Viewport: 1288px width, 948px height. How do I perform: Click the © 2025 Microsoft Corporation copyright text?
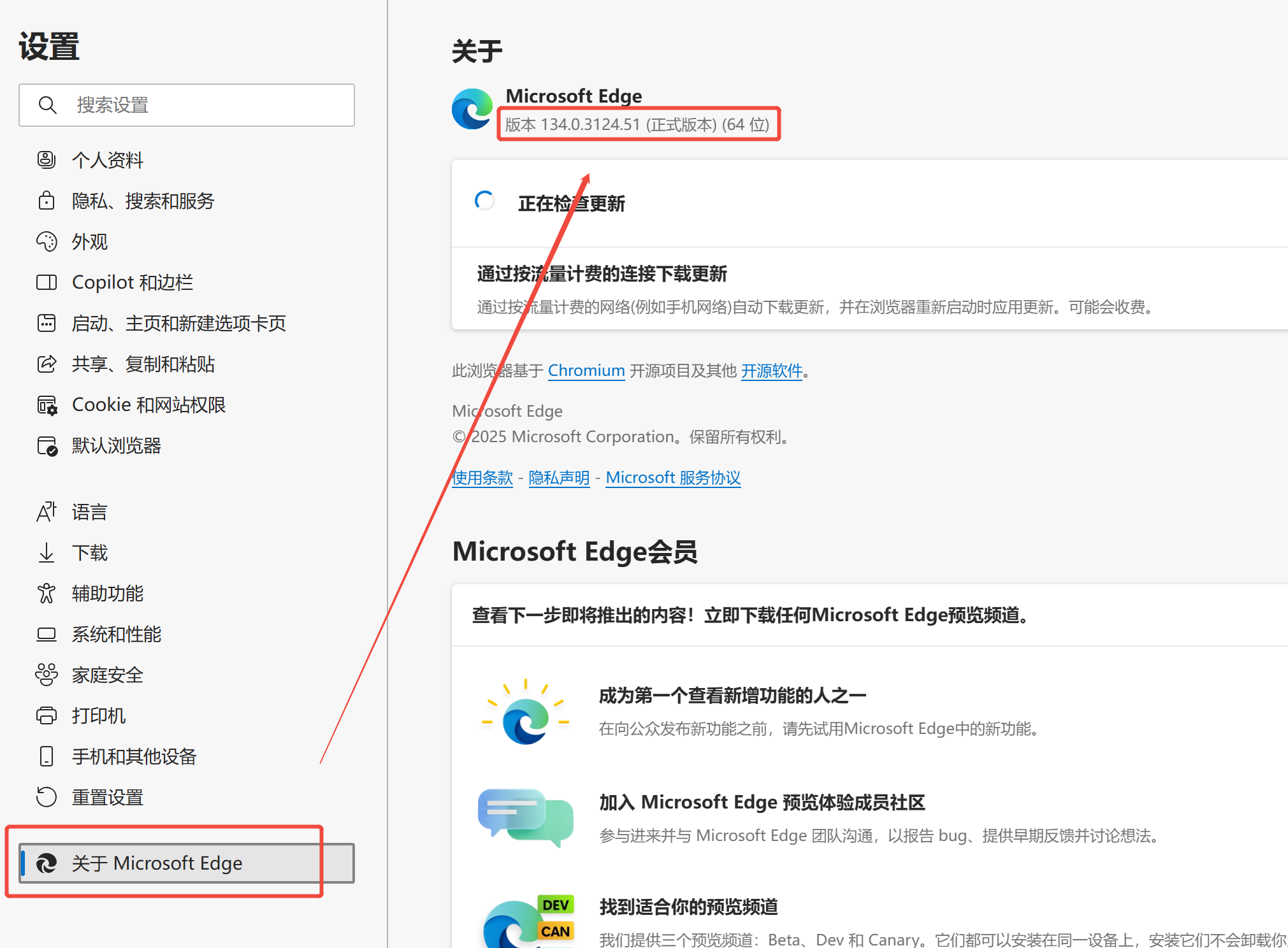pos(623,436)
